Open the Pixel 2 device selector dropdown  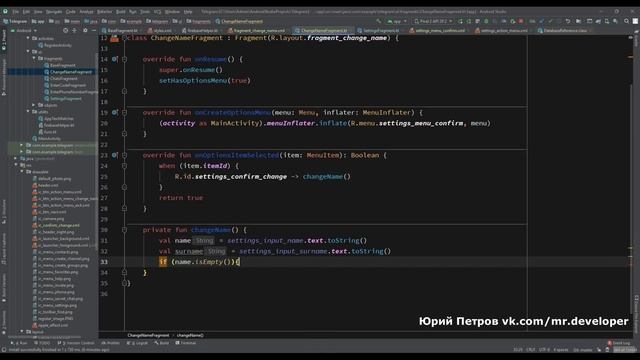[x=433, y=21]
